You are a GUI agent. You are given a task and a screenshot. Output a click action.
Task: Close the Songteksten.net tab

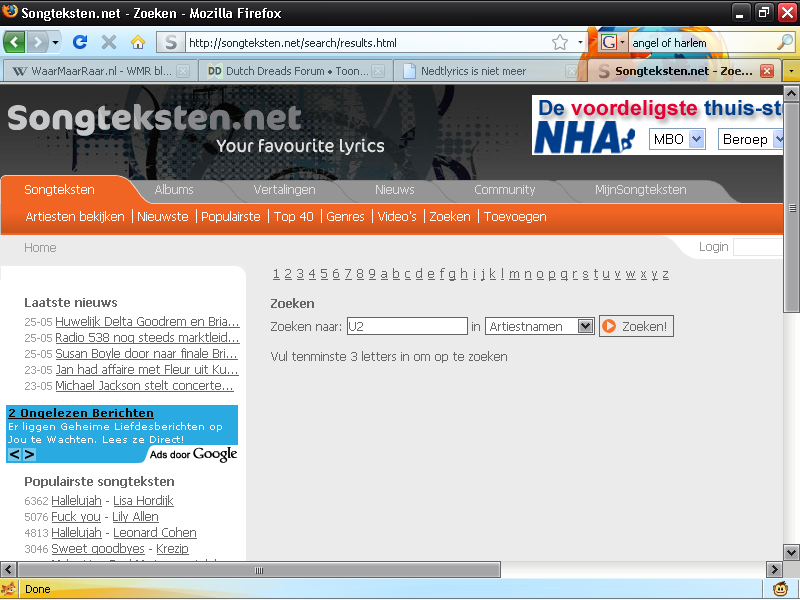point(767,71)
